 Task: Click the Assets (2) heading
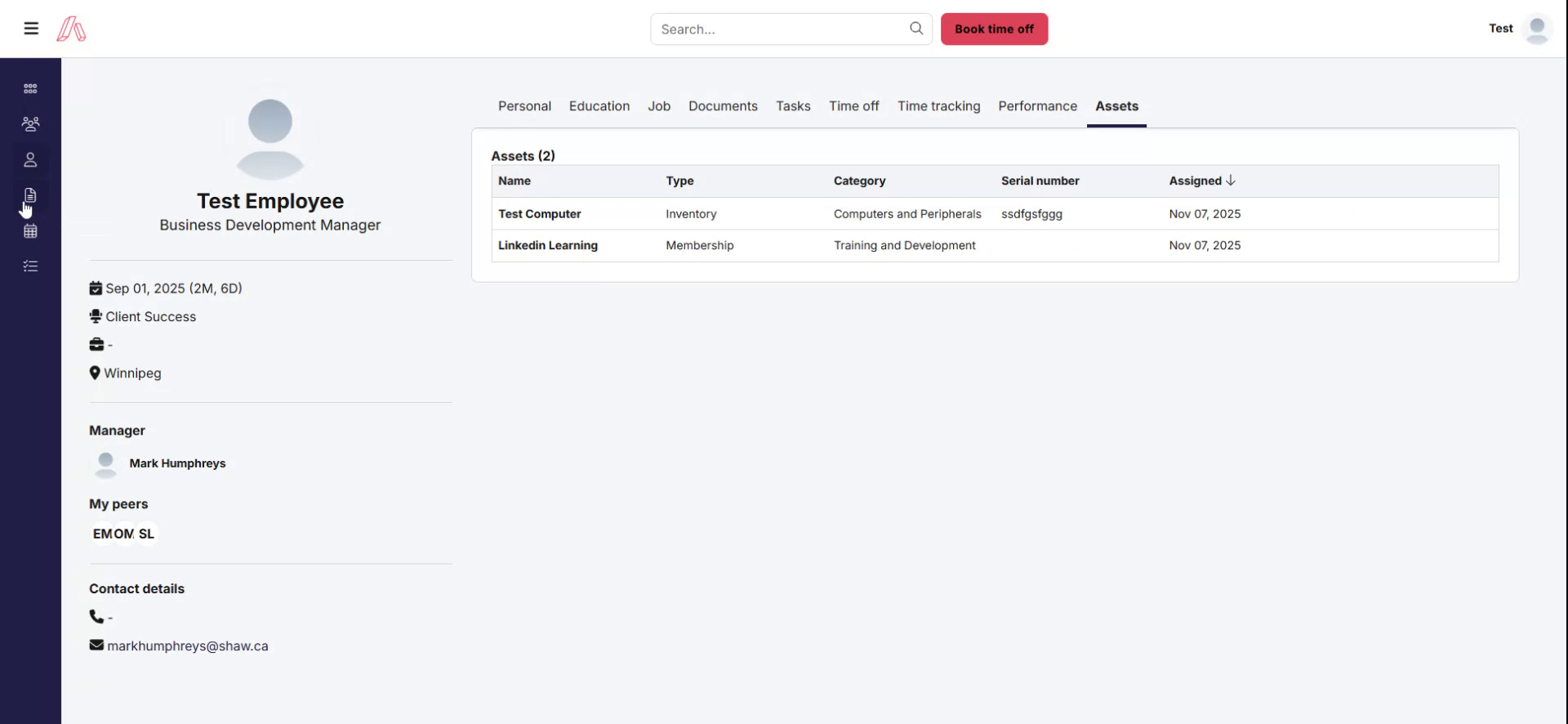[523, 155]
